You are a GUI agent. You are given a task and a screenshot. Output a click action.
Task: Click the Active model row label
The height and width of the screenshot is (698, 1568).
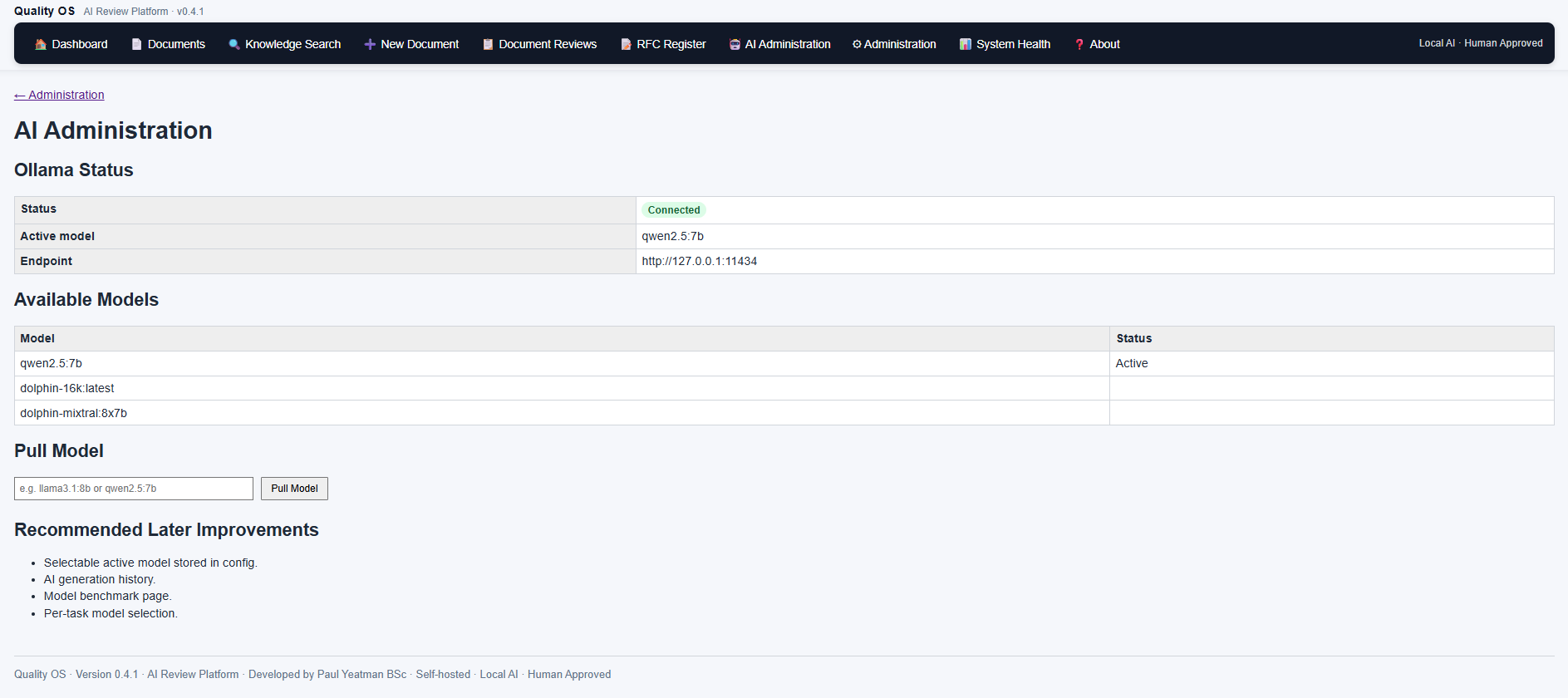[57, 236]
